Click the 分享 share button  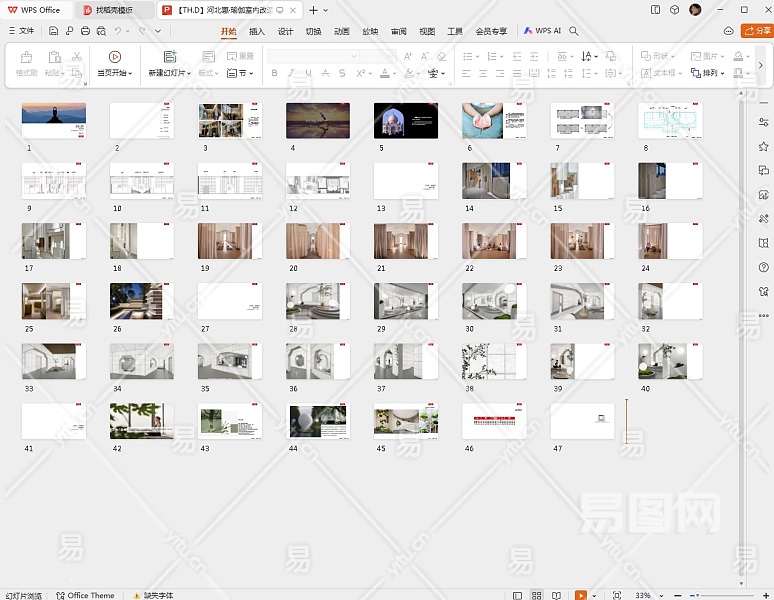coord(757,31)
